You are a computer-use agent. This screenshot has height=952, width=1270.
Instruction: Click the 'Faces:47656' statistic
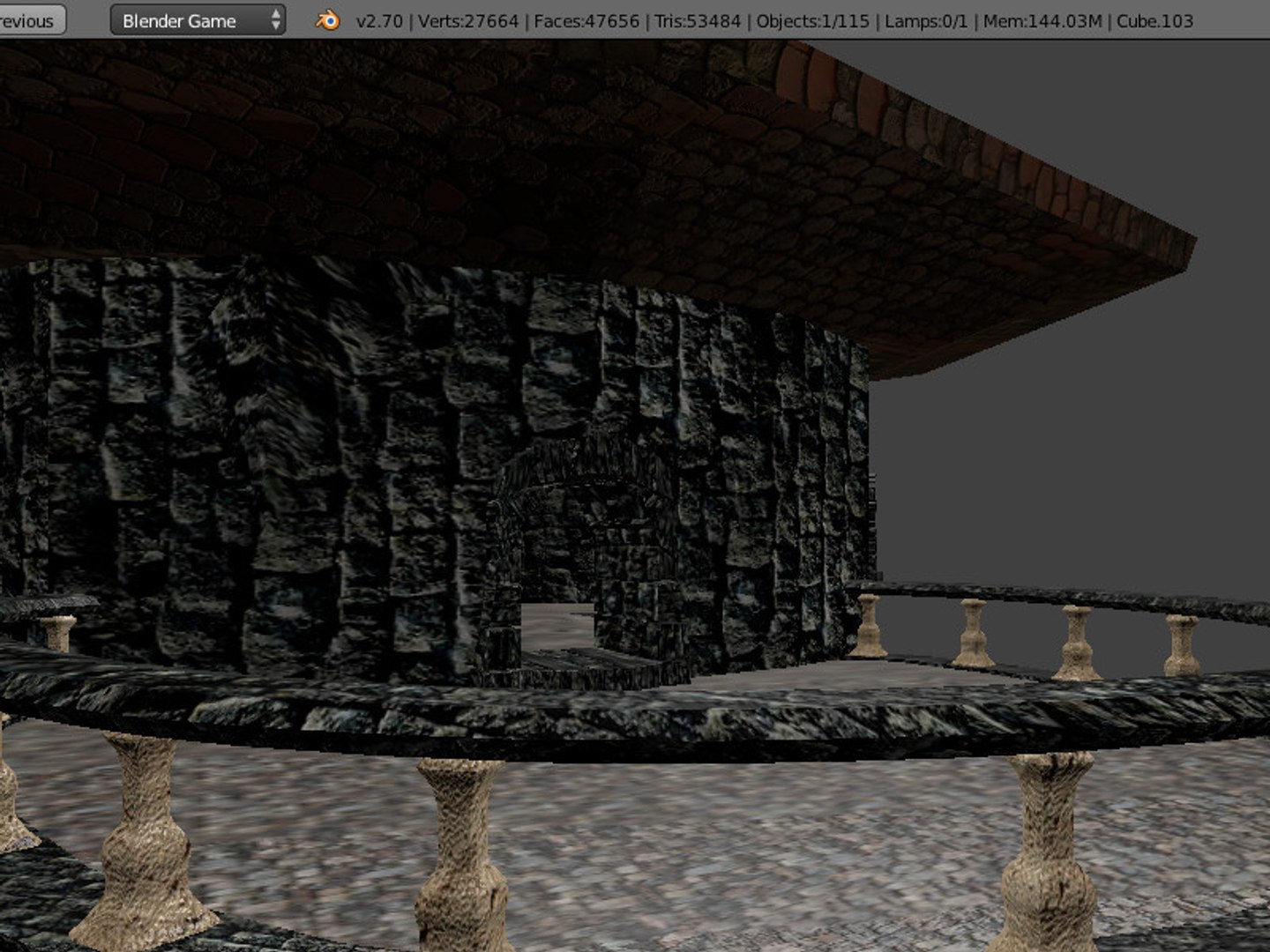click(586, 21)
